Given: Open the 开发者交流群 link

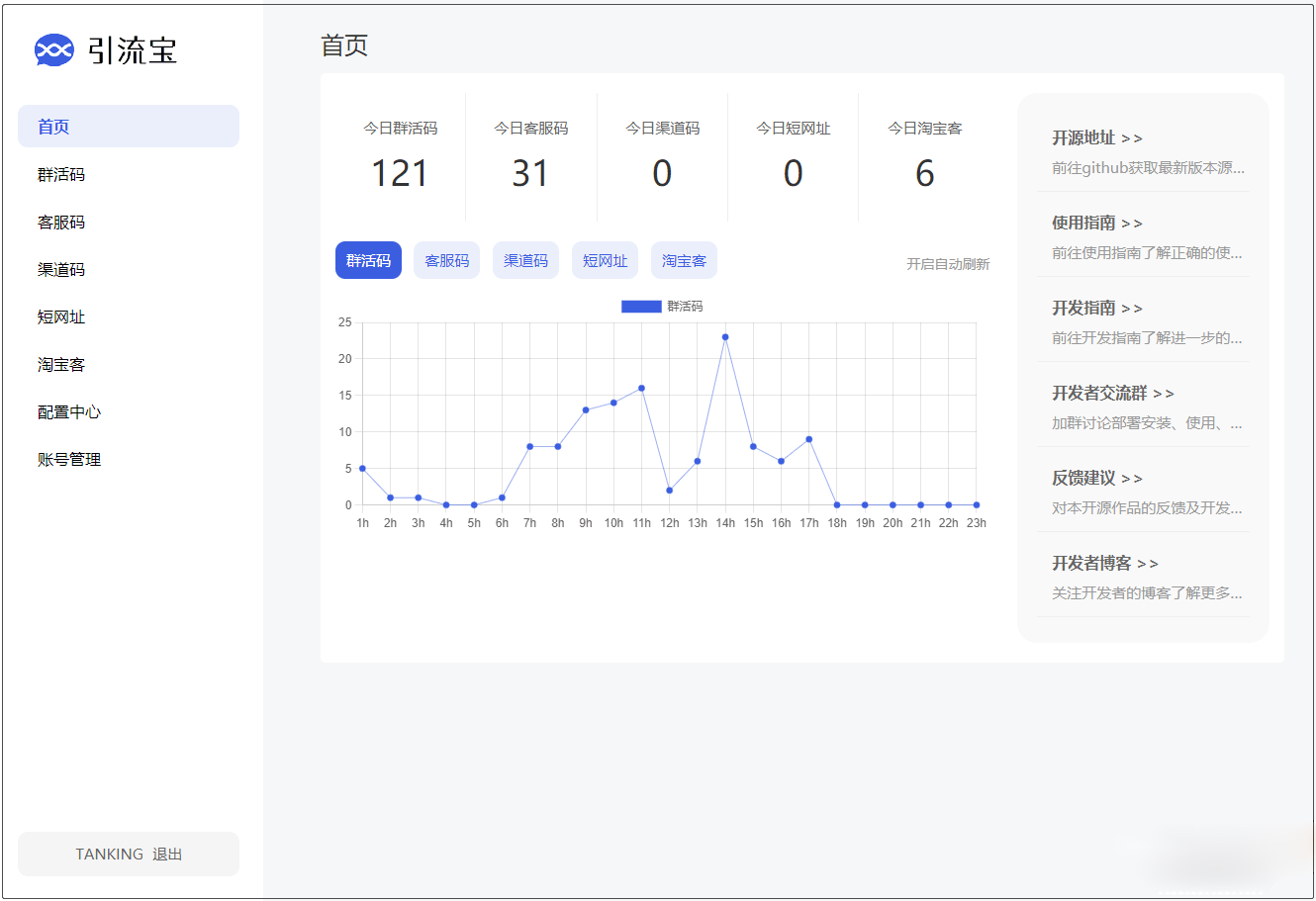Looking at the screenshot, I should point(1112,394).
